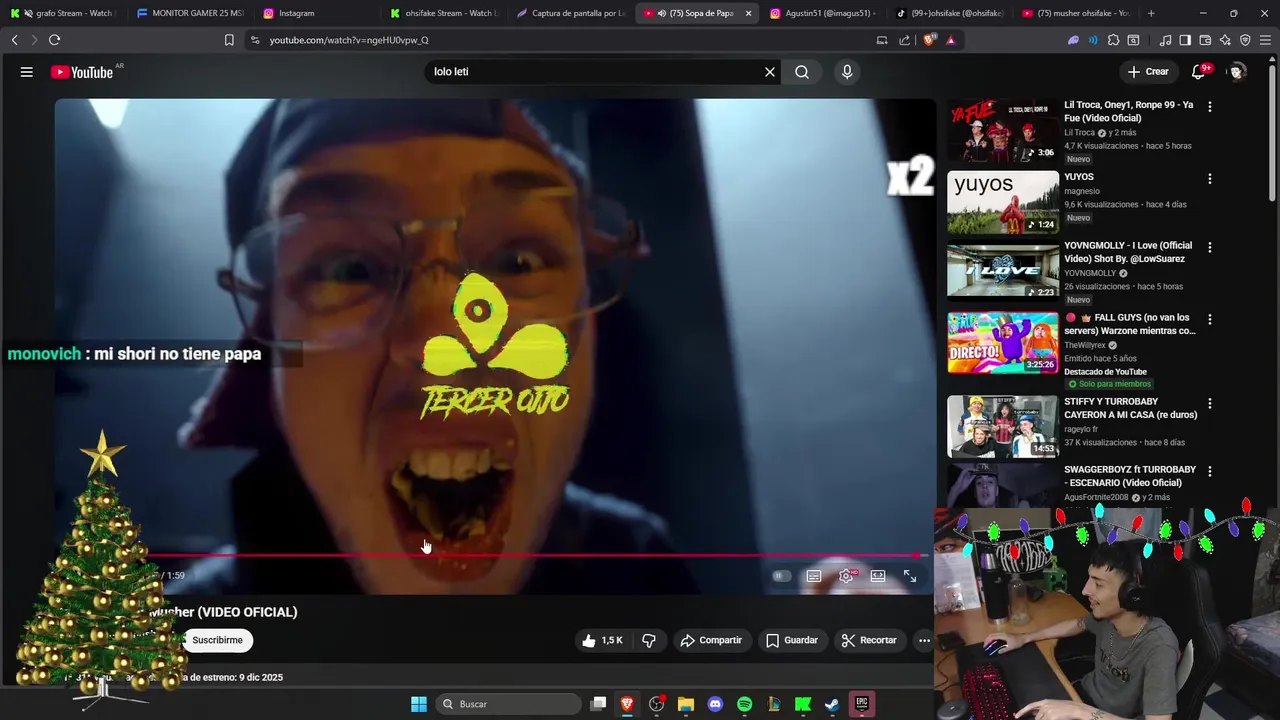The width and height of the screenshot is (1280, 720).
Task: Reload the current page
Action: 54,40
